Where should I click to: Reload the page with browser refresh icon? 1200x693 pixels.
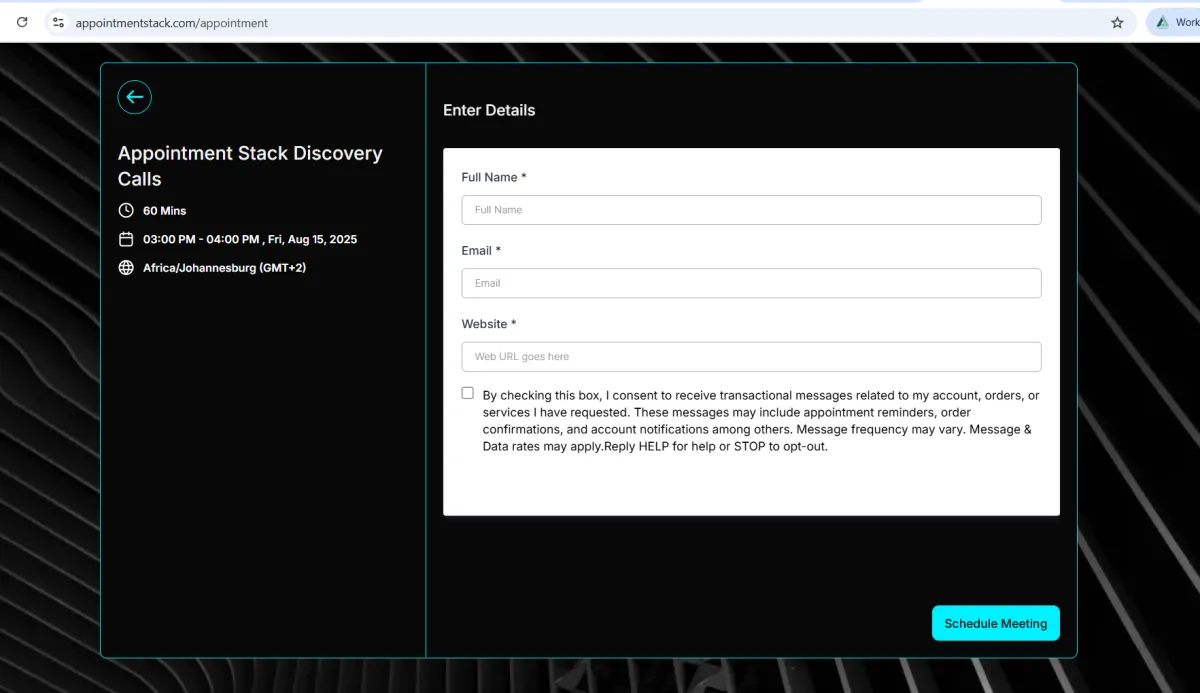tap(22, 22)
